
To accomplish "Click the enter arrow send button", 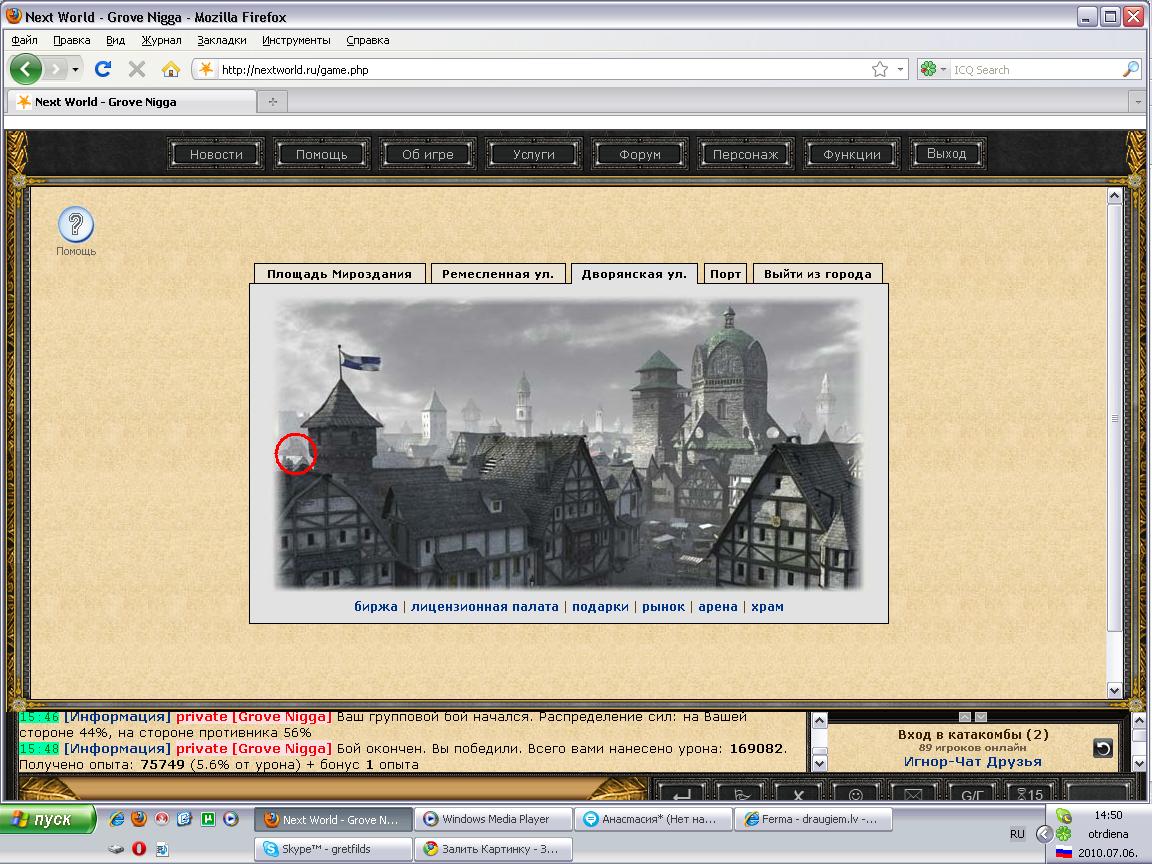I will tap(682, 794).
